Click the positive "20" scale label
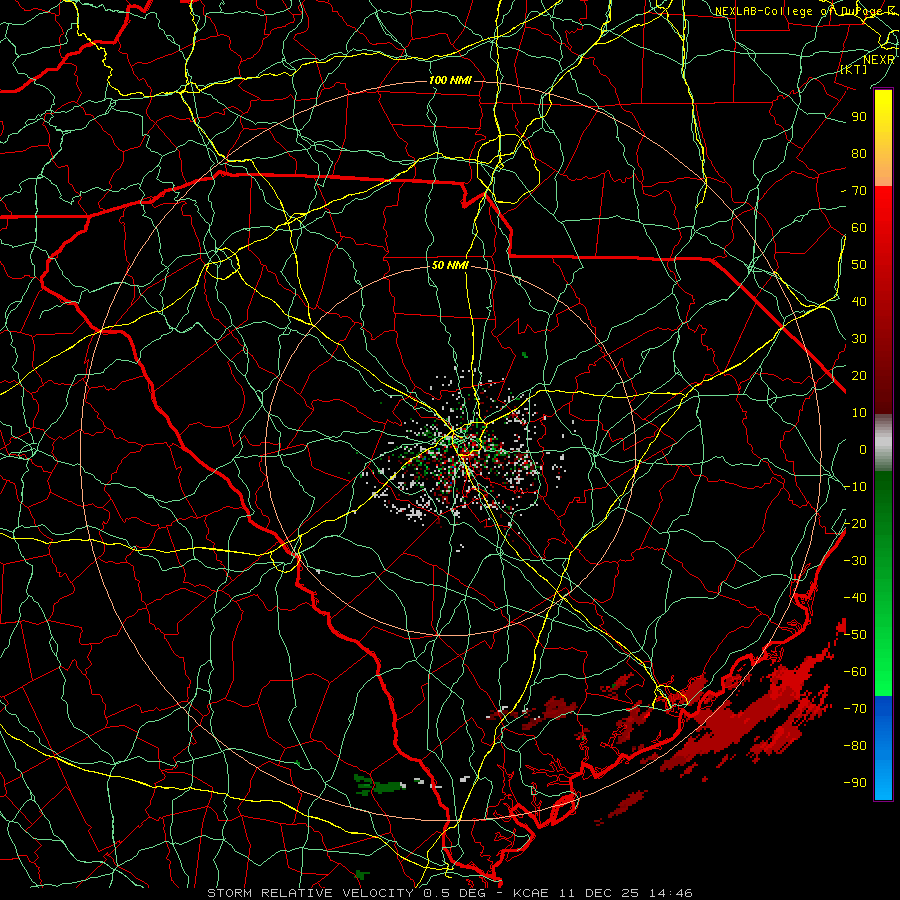This screenshot has height=900, width=900. [859, 375]
